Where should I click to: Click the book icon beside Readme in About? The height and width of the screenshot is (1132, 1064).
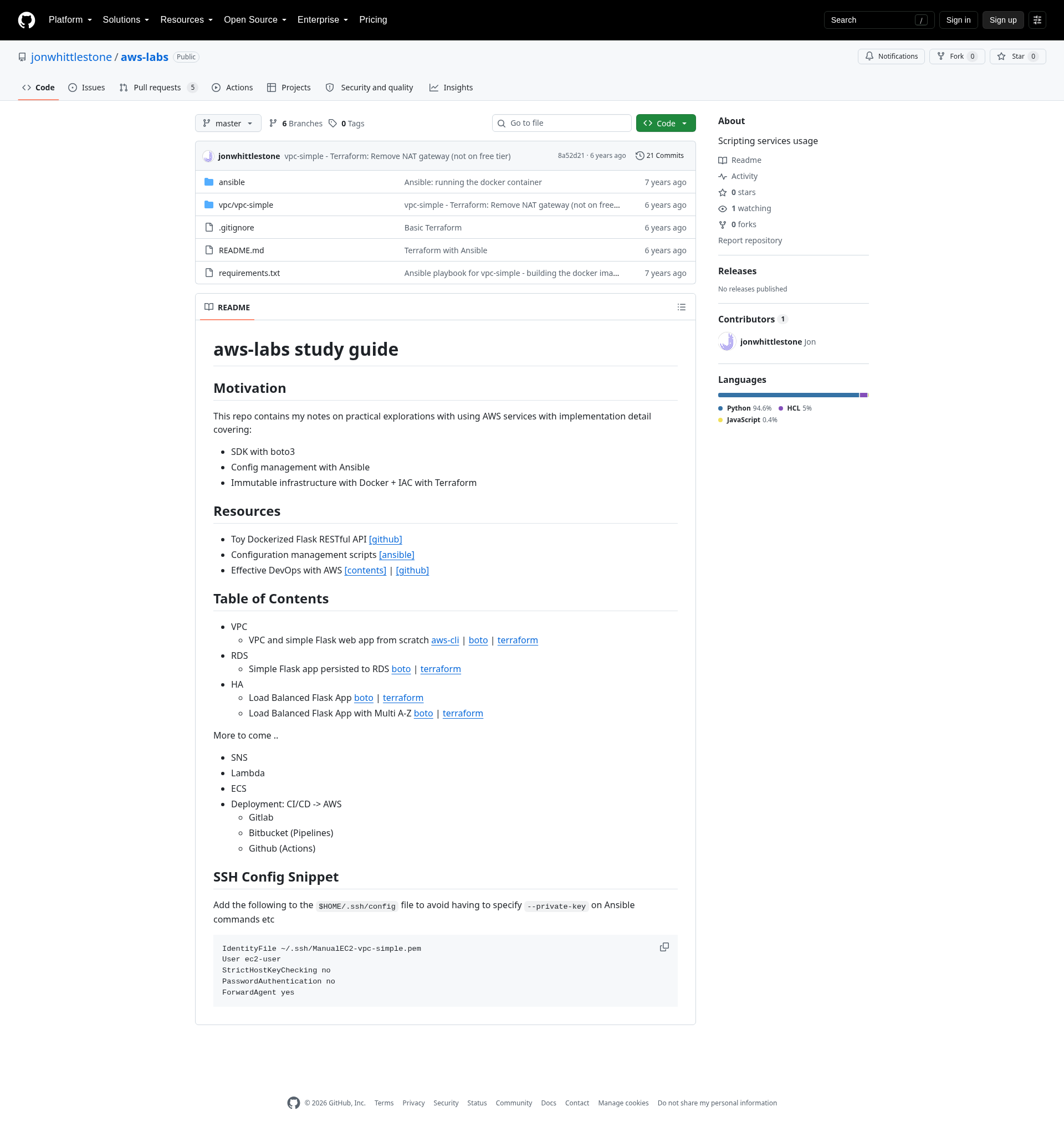coord(723,161)
